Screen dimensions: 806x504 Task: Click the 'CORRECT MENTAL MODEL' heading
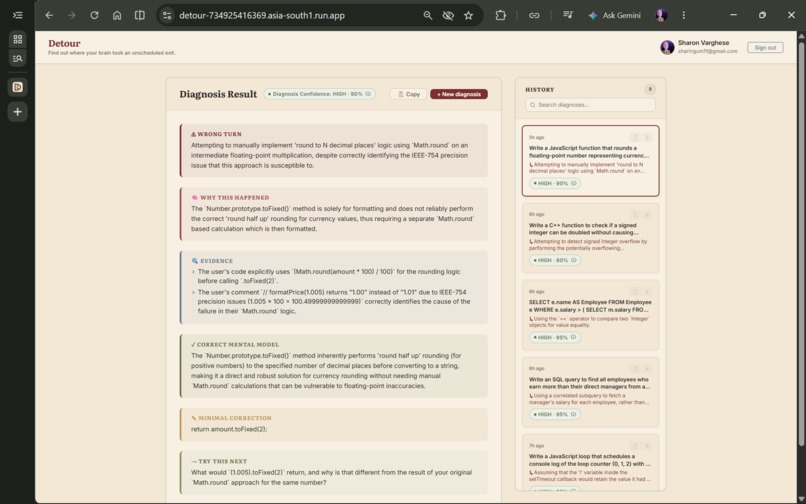tap(238, 345)
